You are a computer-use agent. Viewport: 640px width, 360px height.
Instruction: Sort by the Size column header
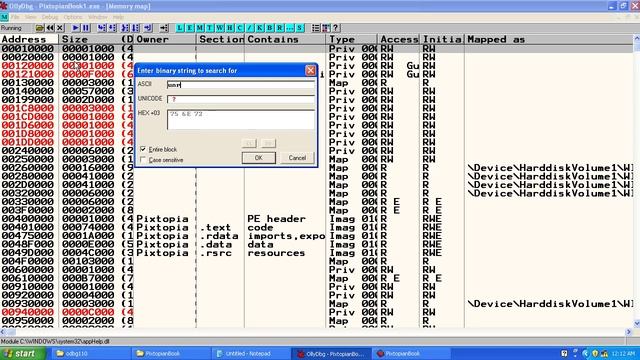click(x=90, y=39)
